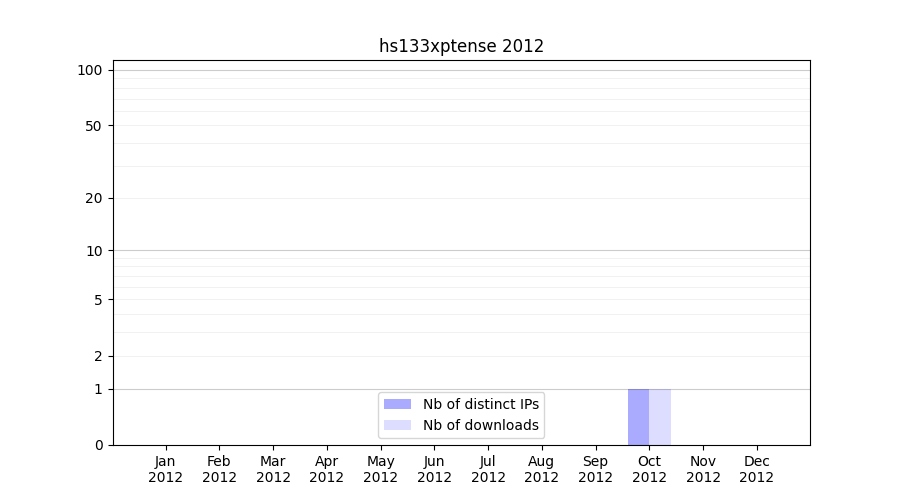The width and height of the screenshot is (900, 500).
Task: Click the dark blue October distinct IPs bar
Action: (x=638, y=417)
